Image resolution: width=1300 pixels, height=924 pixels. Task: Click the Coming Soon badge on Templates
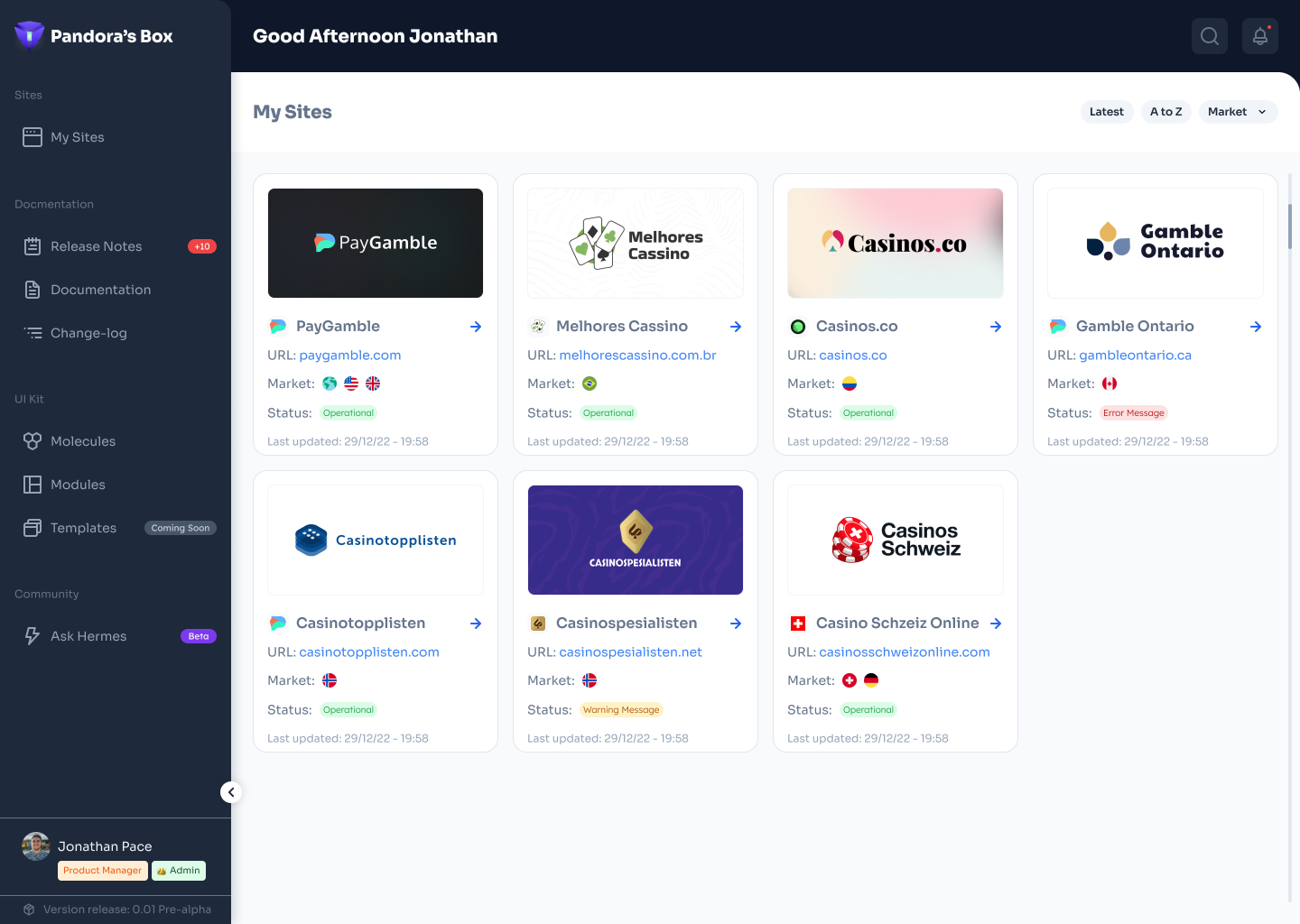coord(181,528)
